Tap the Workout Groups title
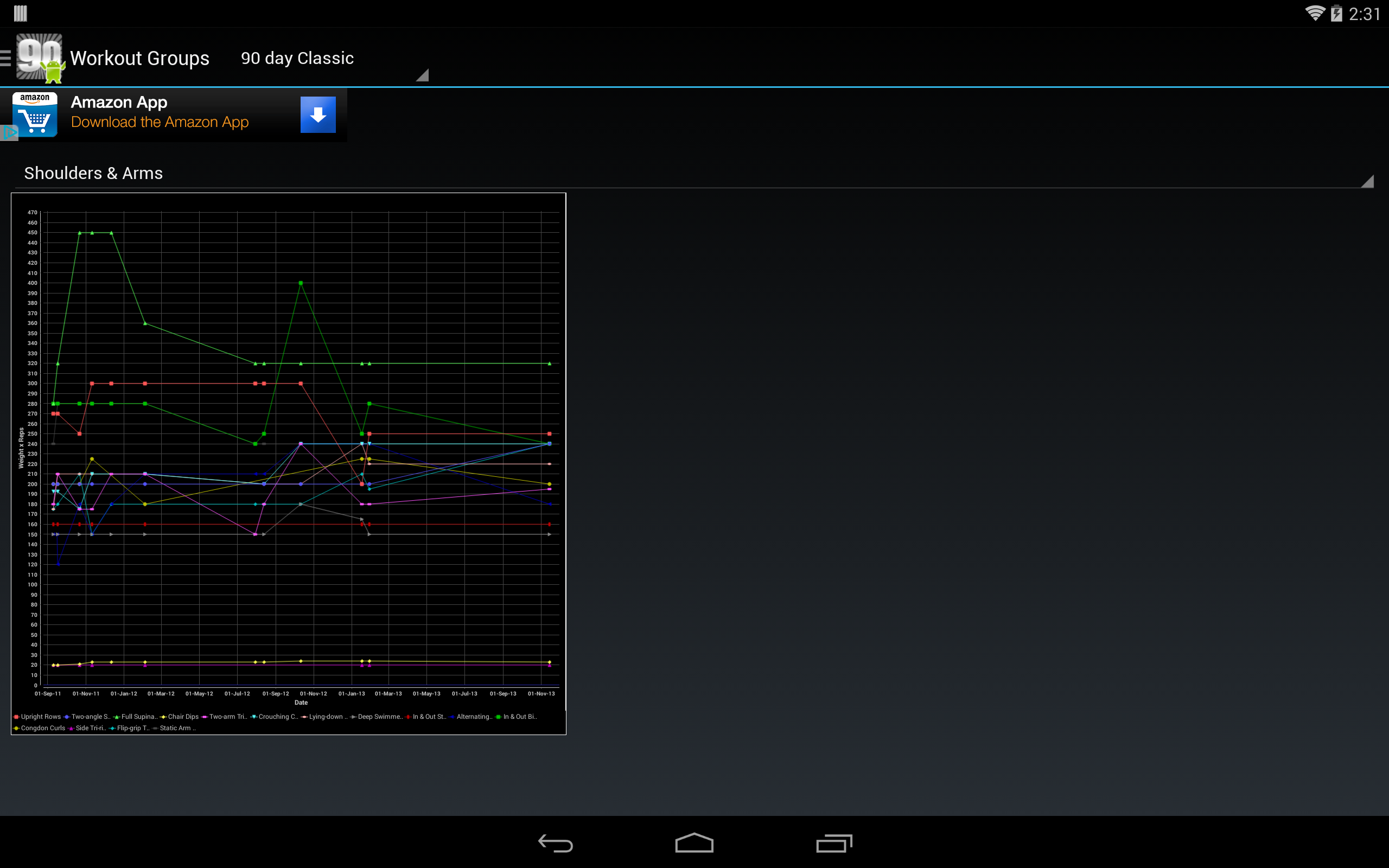1389x868 pixels. pos(139,58)
